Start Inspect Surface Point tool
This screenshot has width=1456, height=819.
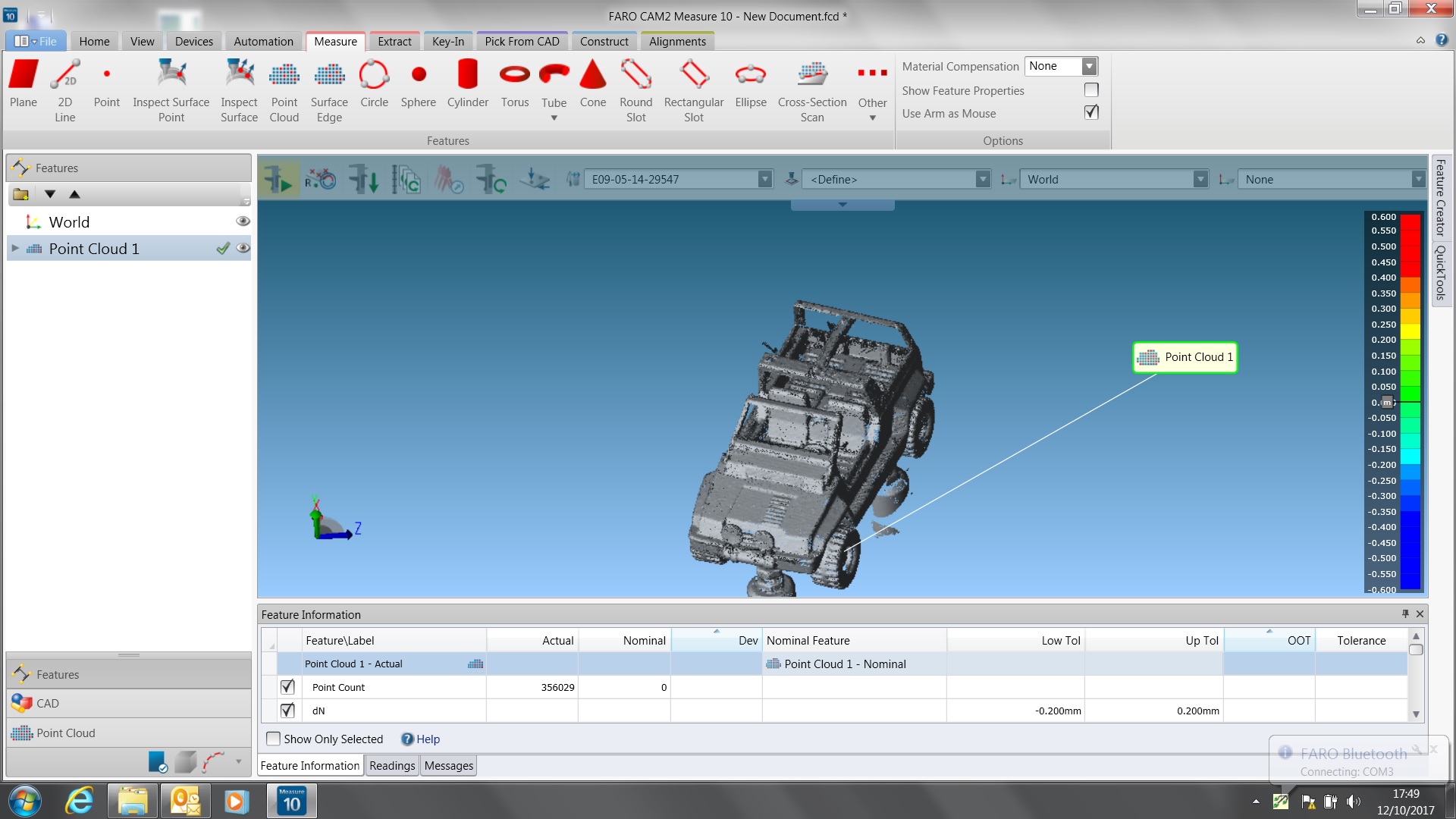click(171, 91)
